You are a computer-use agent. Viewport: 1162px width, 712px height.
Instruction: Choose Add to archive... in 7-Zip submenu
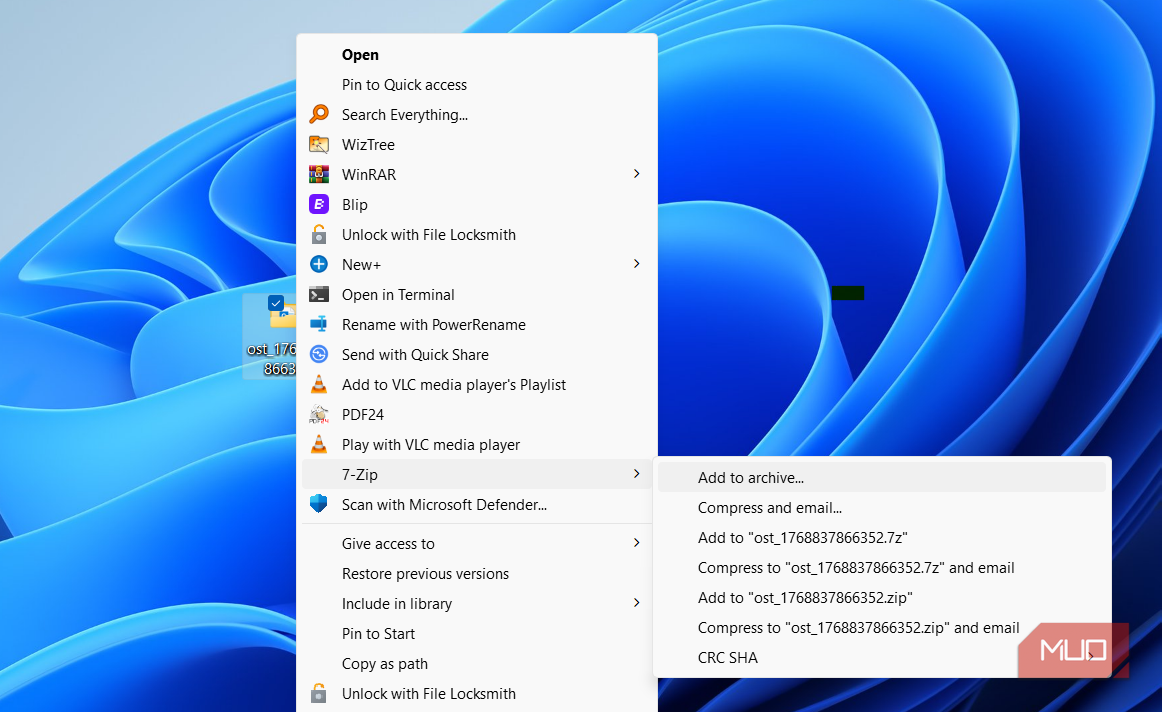click(882, 477)
